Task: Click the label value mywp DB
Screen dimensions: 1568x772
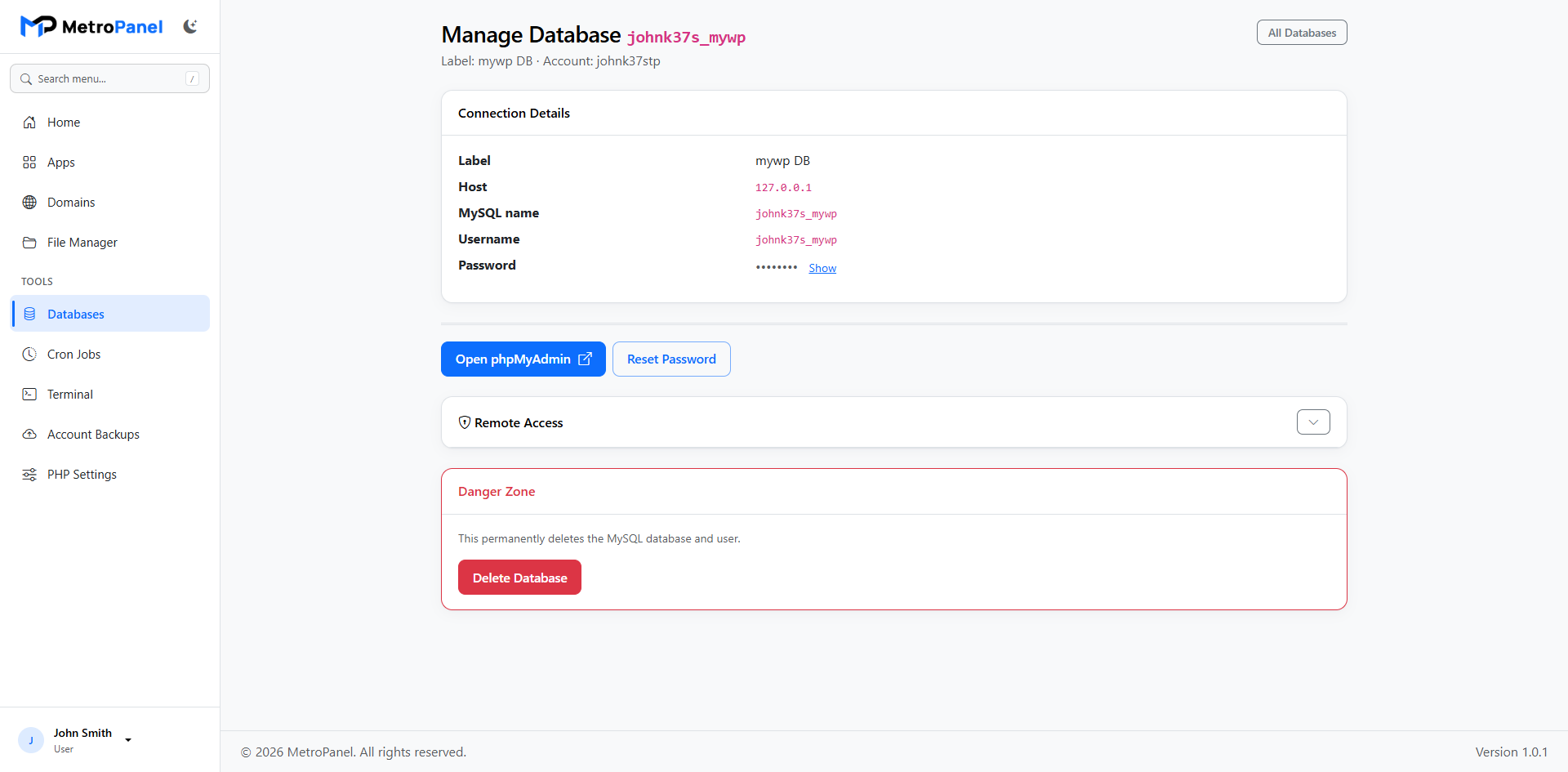Action: [782, 161]
